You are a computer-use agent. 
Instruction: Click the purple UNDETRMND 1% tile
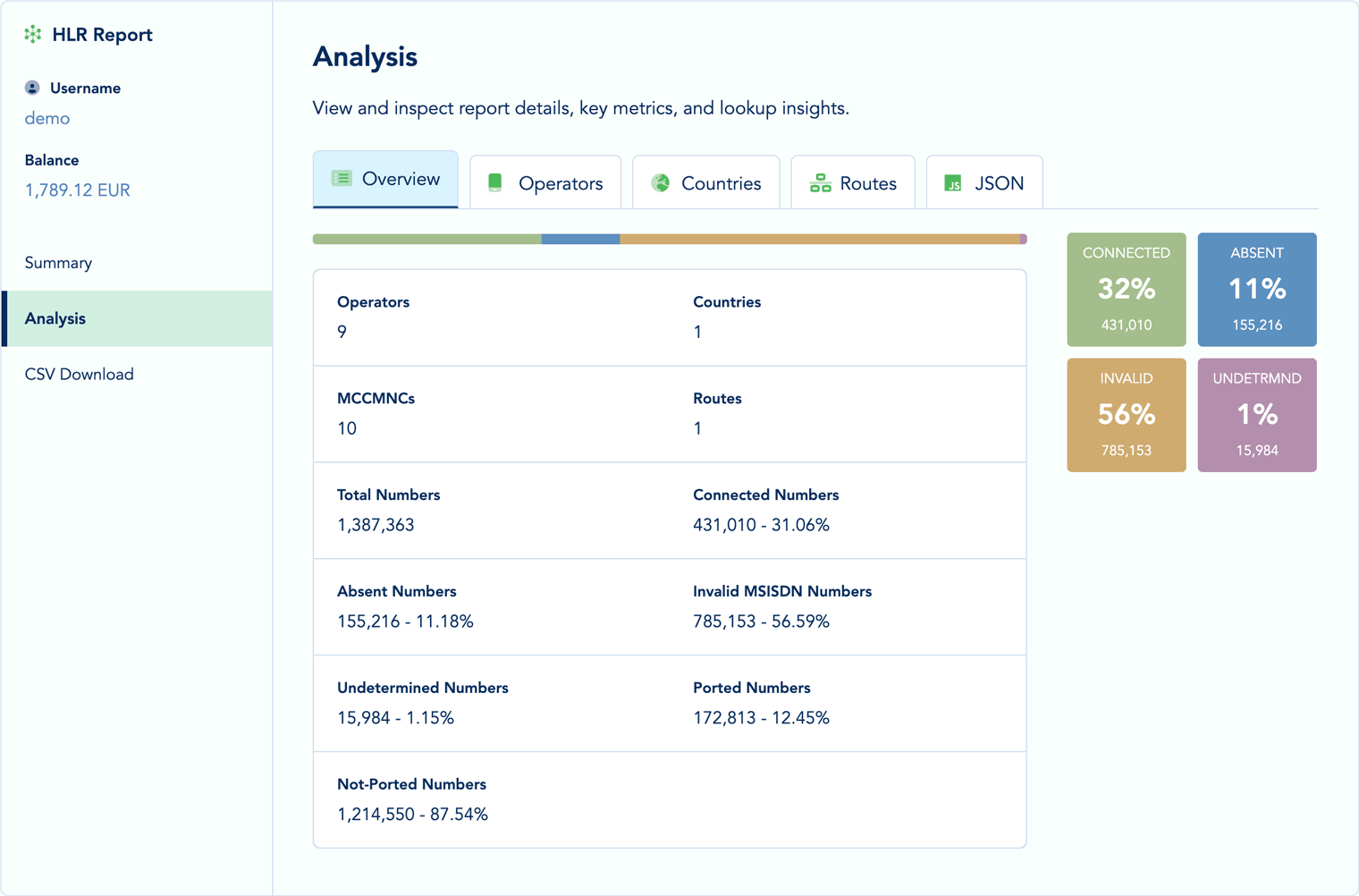coord(1256,415)
